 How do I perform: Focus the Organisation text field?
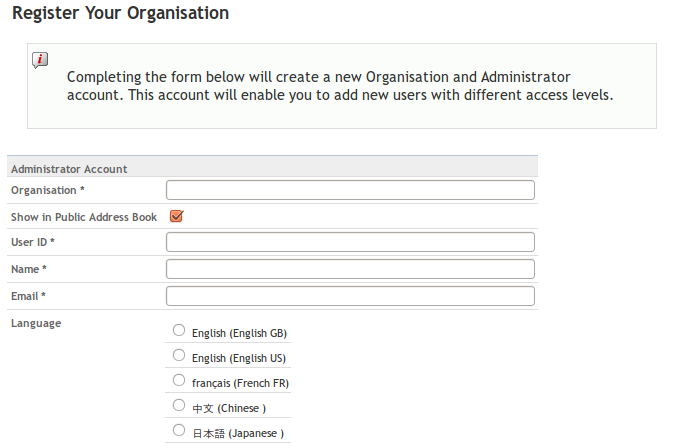(x=350, y=190)
